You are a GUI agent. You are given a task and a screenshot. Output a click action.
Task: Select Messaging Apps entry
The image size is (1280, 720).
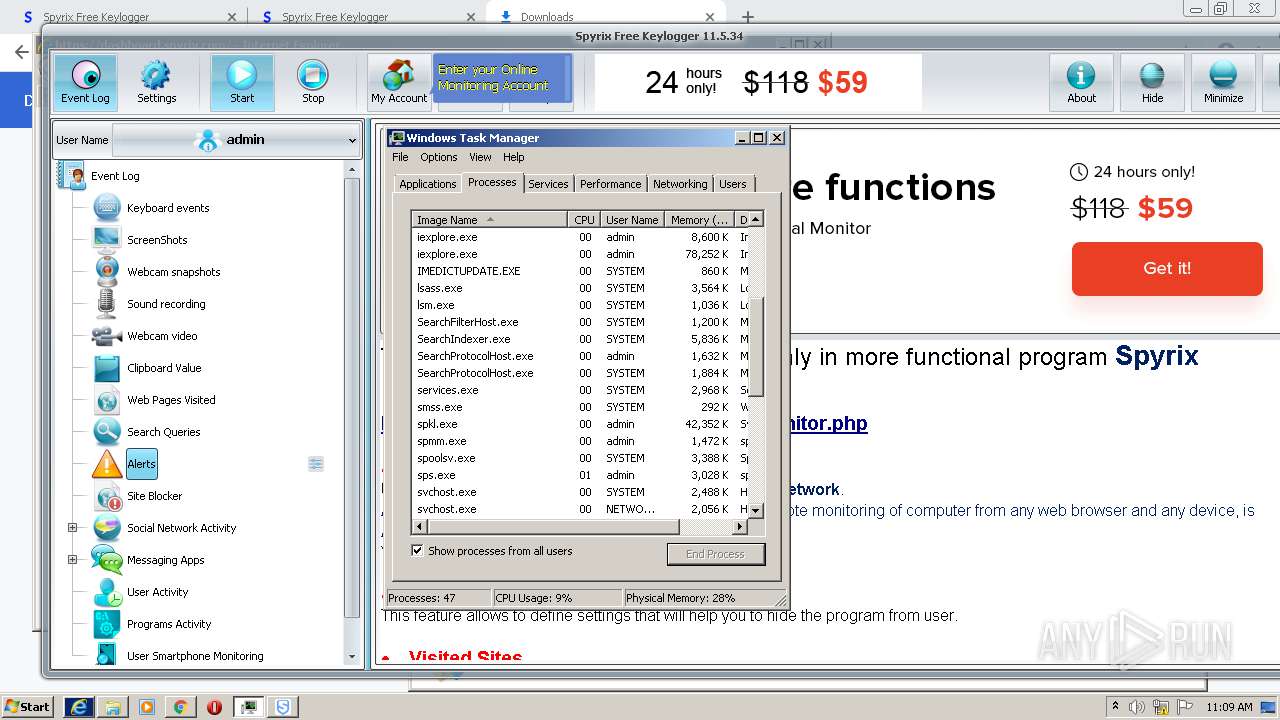(x=165, y=560)
